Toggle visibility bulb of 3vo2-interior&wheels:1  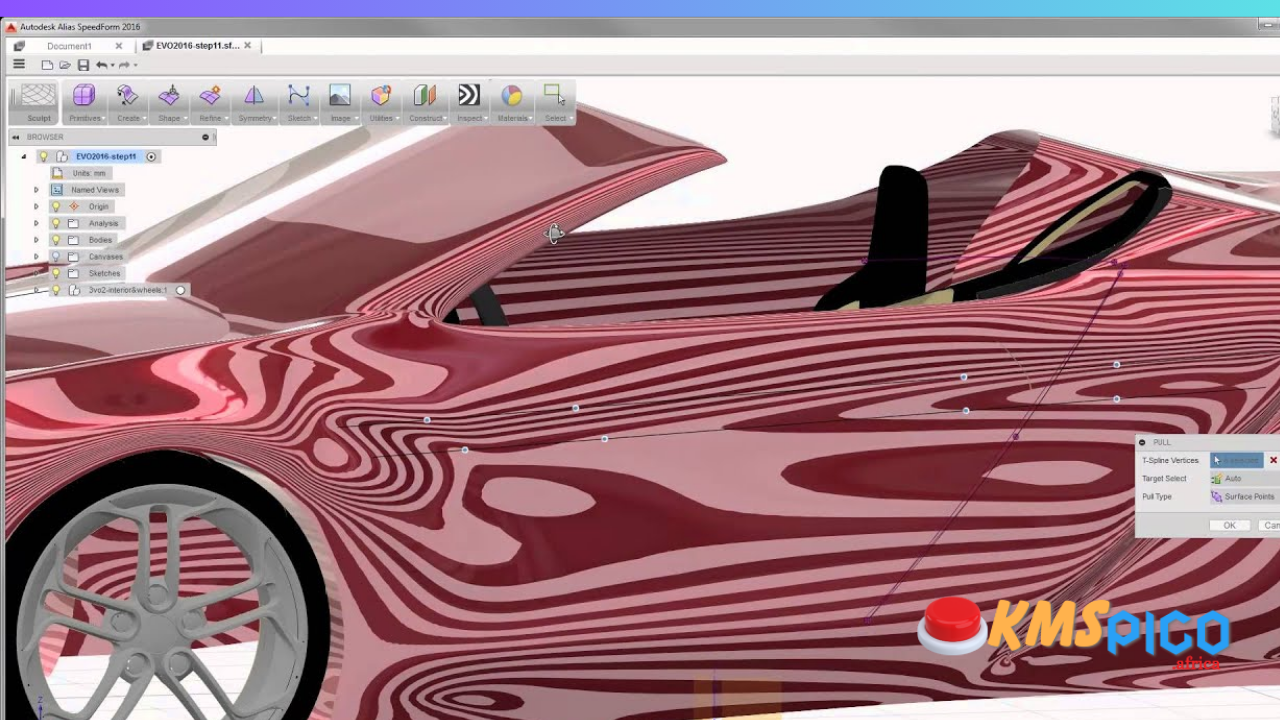click(56, 290)
